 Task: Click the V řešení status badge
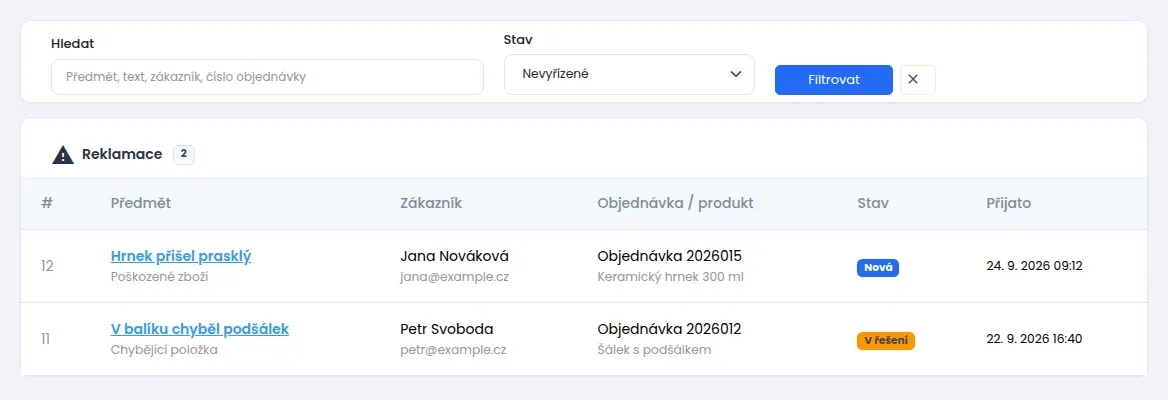pos(886,341)
